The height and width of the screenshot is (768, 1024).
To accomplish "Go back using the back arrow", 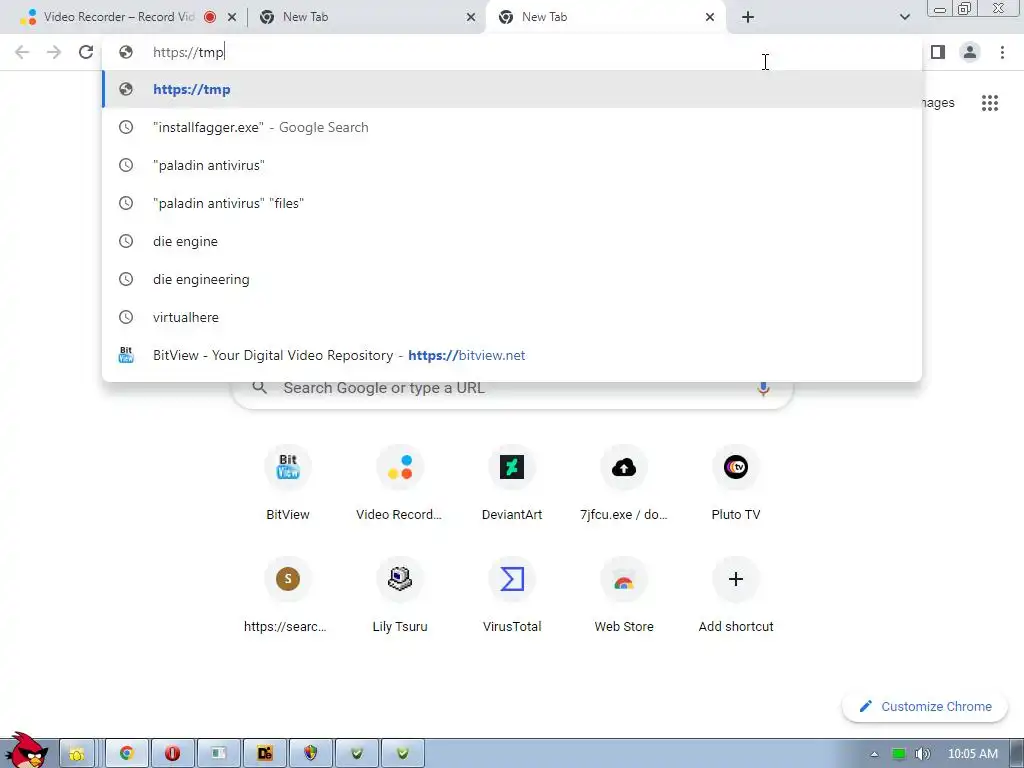I will tap(22, 52).
